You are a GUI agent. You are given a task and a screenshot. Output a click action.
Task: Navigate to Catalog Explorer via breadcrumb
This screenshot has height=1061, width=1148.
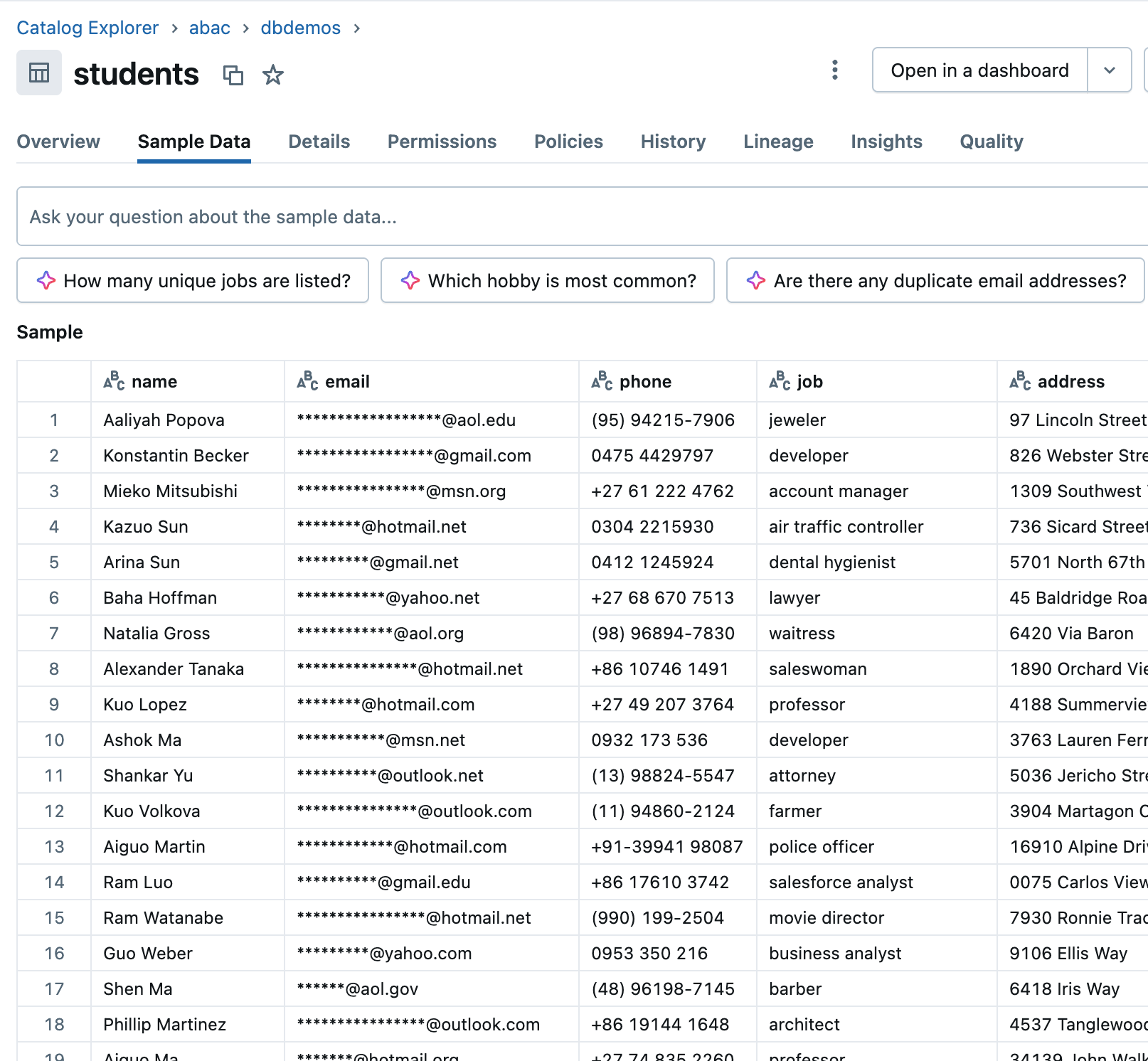[x=87, y=27]
